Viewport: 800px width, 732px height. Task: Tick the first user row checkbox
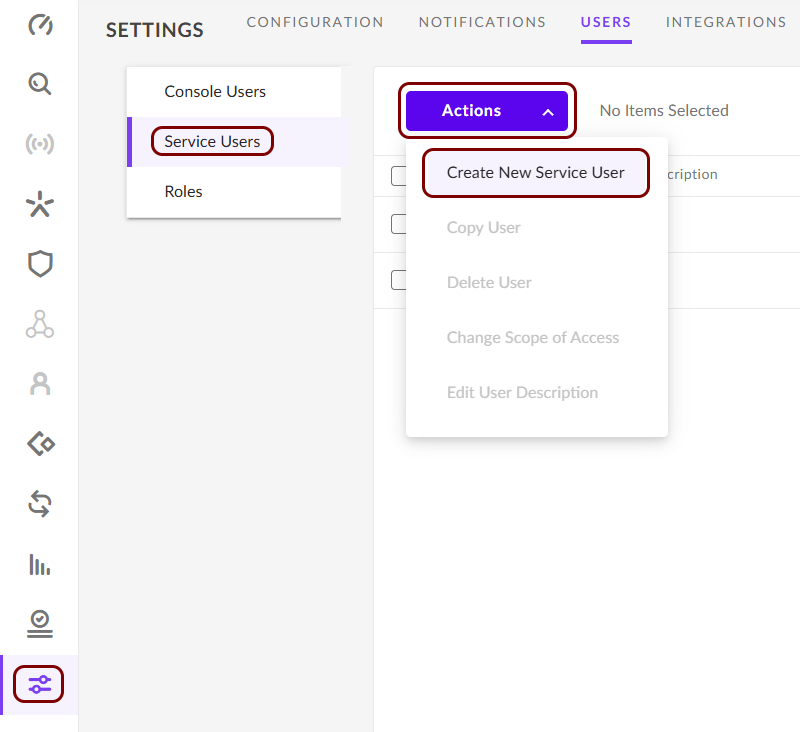click(399, 224)
